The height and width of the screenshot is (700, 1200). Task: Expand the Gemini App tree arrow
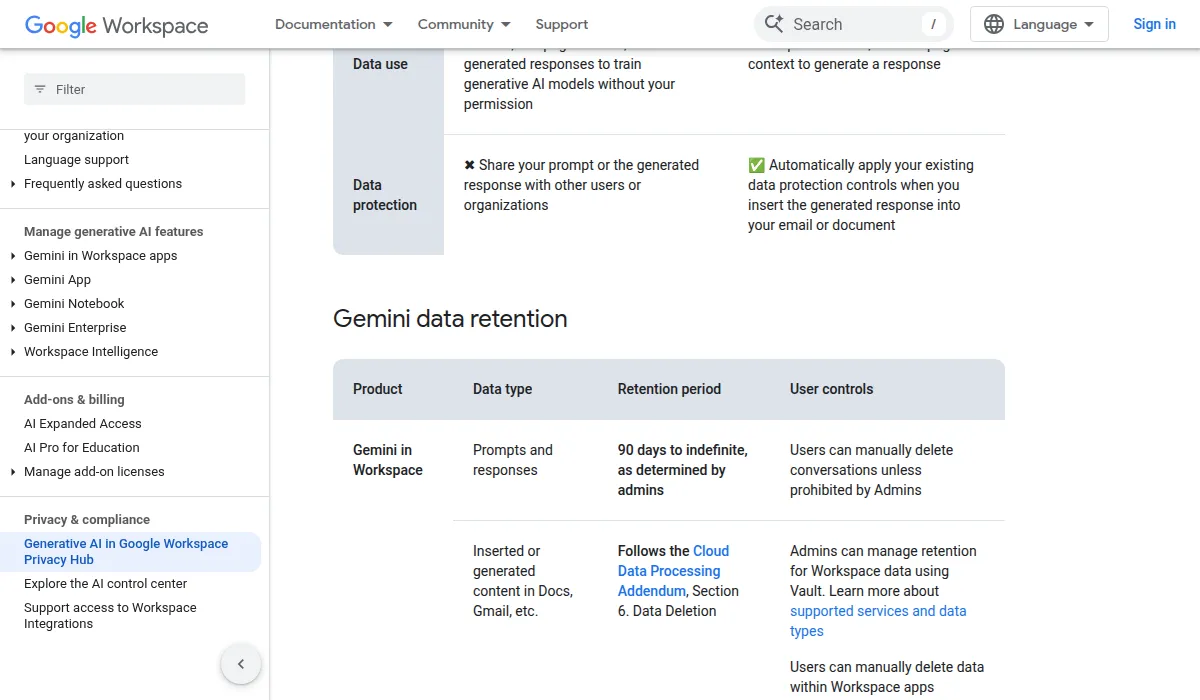[13, 280]
